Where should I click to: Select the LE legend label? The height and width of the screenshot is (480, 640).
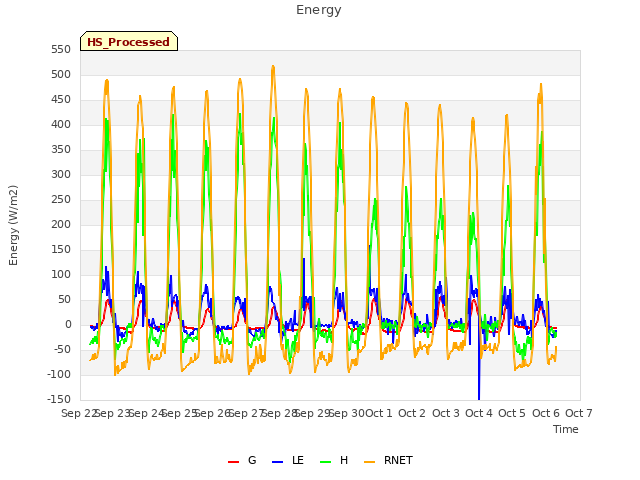click(x=298, y=460)
